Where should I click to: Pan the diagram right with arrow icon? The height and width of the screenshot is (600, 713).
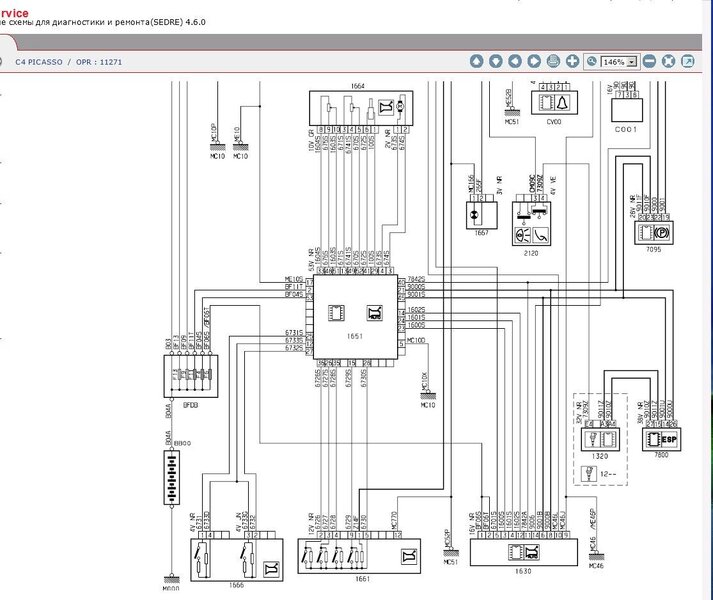coord(534,61)
